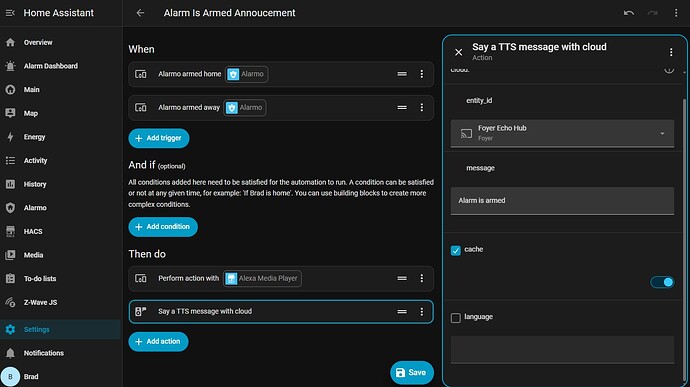Screen dimensions: 690x387
Task: Open History in sidebar
Action: (60, 184)
